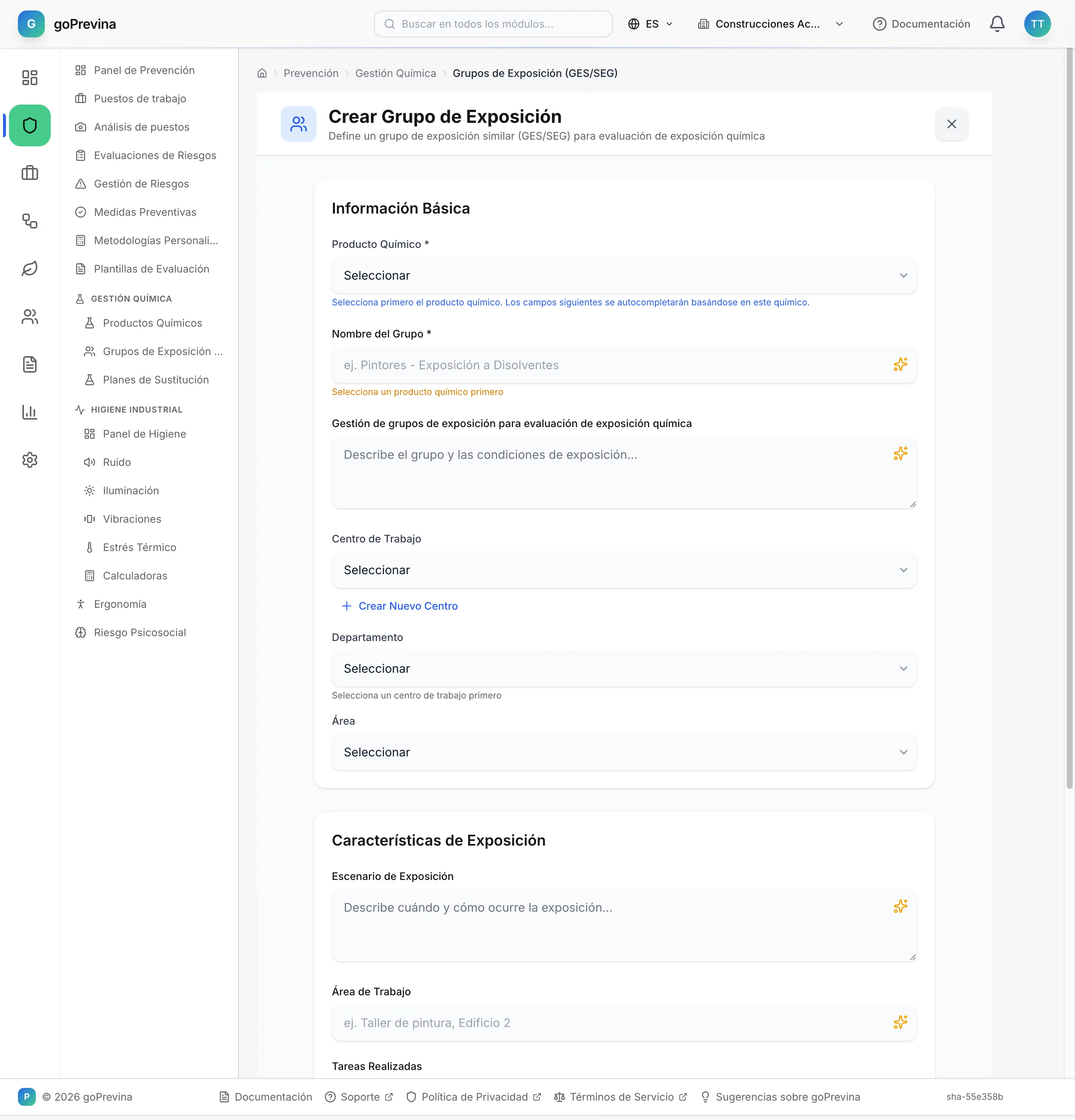1075x1120 pixels.
Task: Click AI sparkle icon in Nombre del Grupo
Action: (900, 365)
